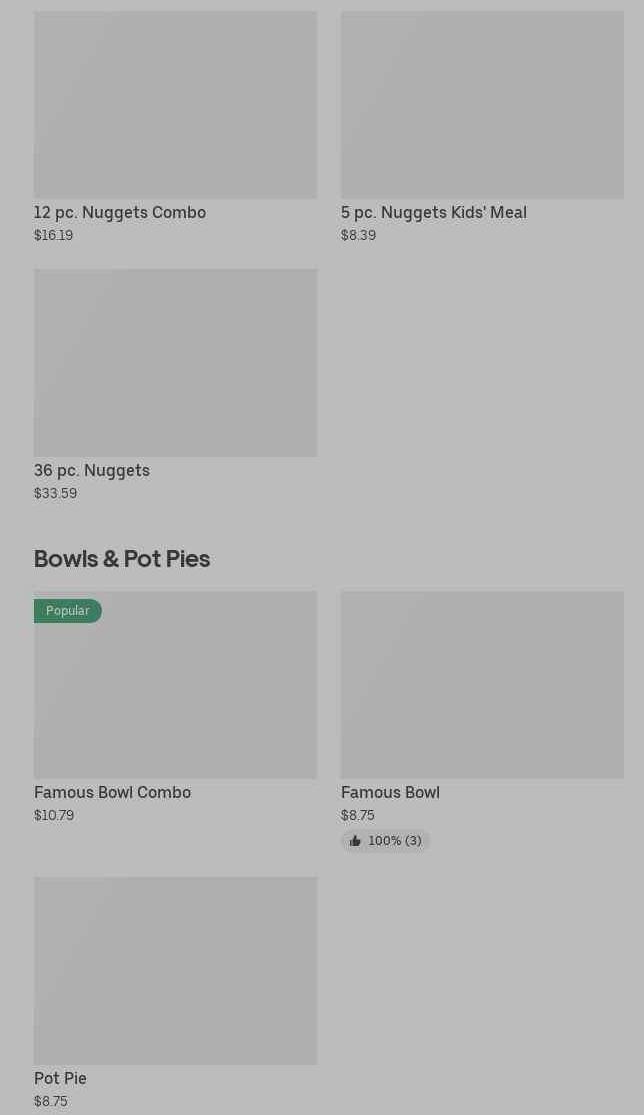The width and height of the screenshot is (644, 1115).
Task: Click the $8.39 Kids' Meal price
Action: pyautogui.click(x=358, y=235)
